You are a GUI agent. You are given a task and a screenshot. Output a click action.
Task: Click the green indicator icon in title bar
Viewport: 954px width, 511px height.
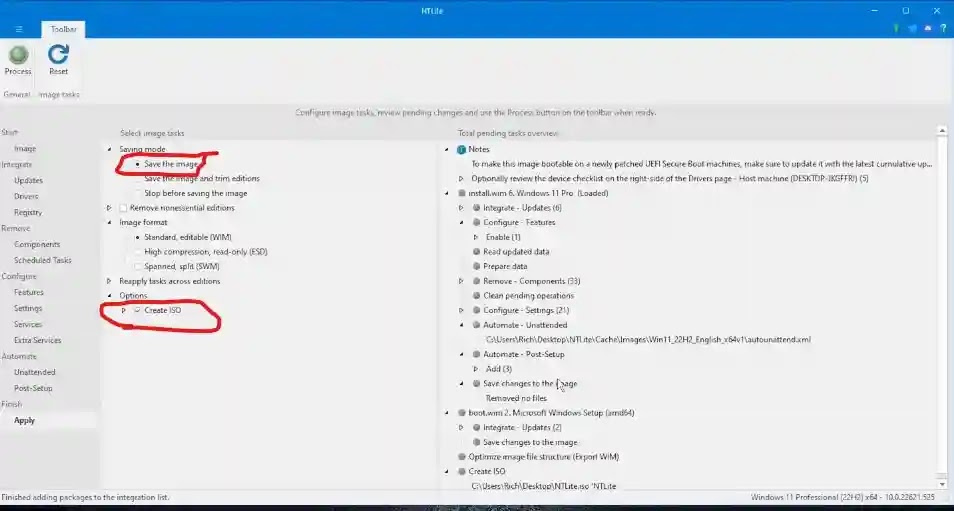pyautogui.click(x=896, y=29)
